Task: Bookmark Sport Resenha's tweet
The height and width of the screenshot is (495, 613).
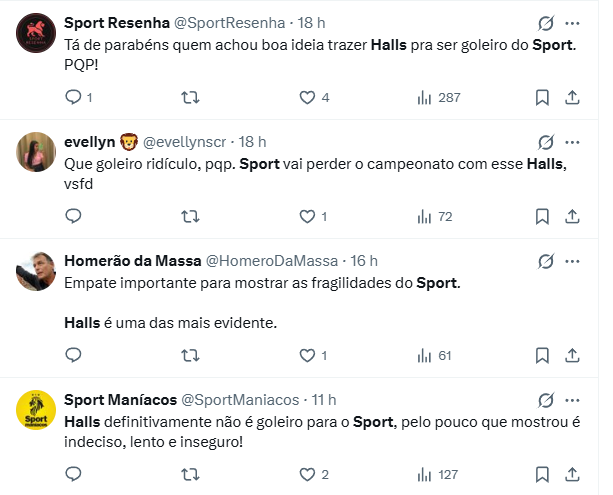Action: [x=542, y=97]
